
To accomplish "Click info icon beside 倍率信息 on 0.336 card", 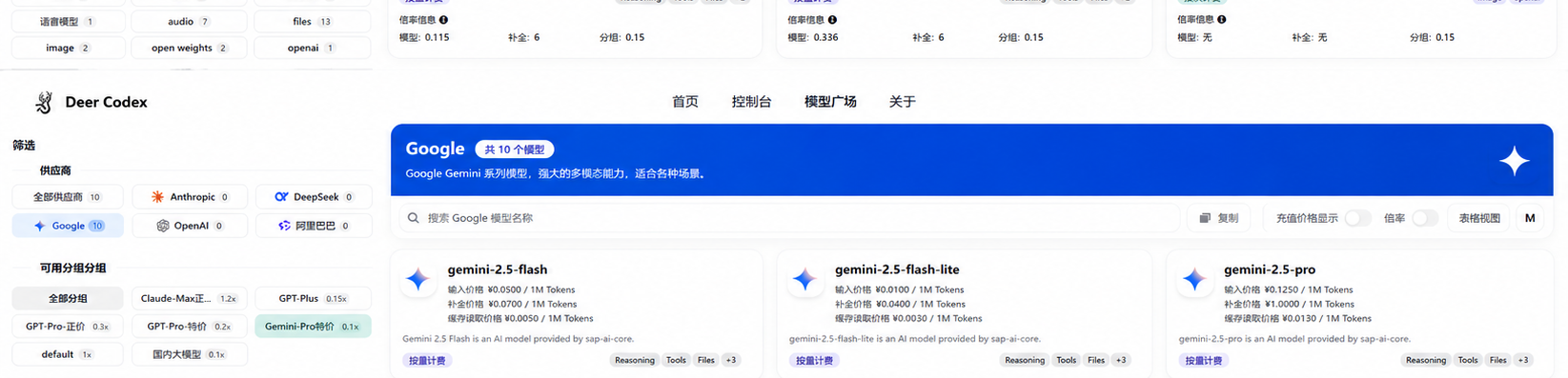I will click(833, 19).
